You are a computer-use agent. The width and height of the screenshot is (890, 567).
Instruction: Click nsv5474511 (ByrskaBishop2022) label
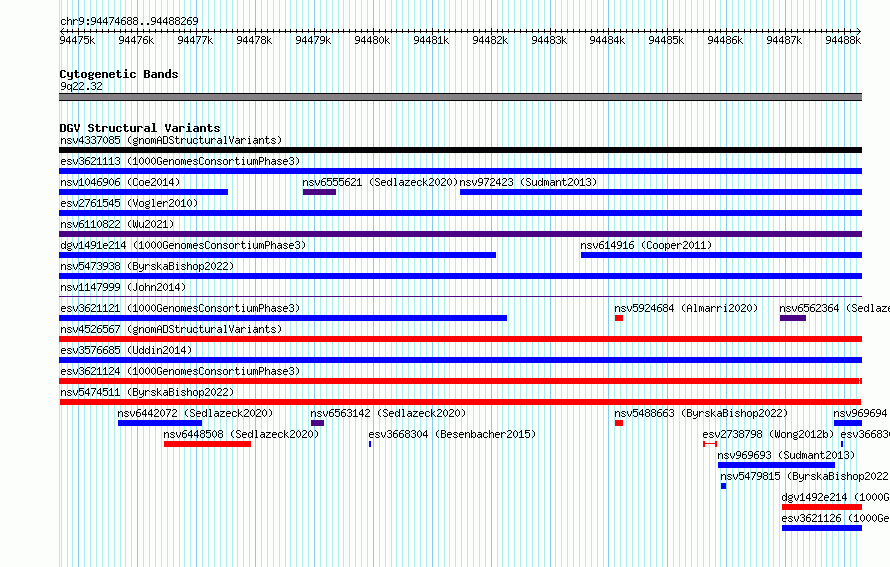147,392
